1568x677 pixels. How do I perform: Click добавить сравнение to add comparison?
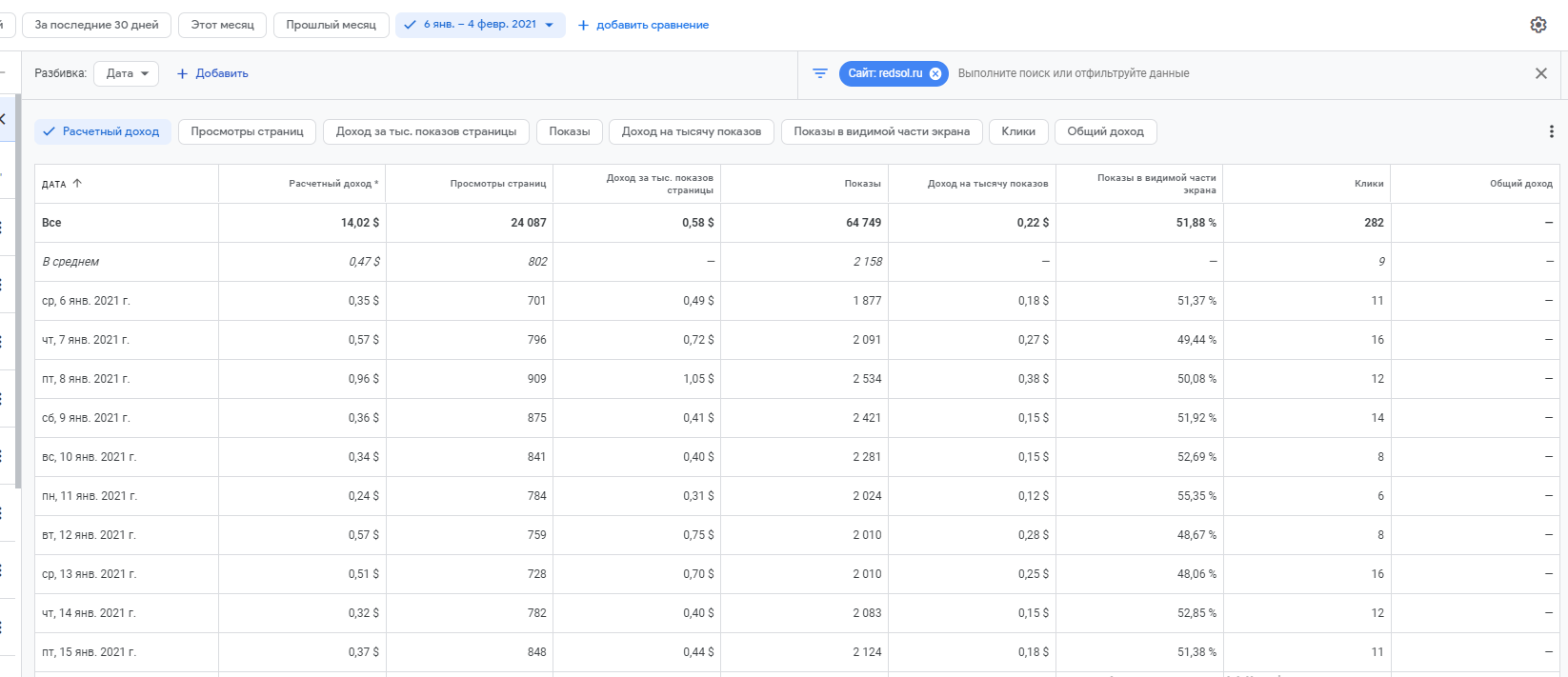[x=643, y=25]
